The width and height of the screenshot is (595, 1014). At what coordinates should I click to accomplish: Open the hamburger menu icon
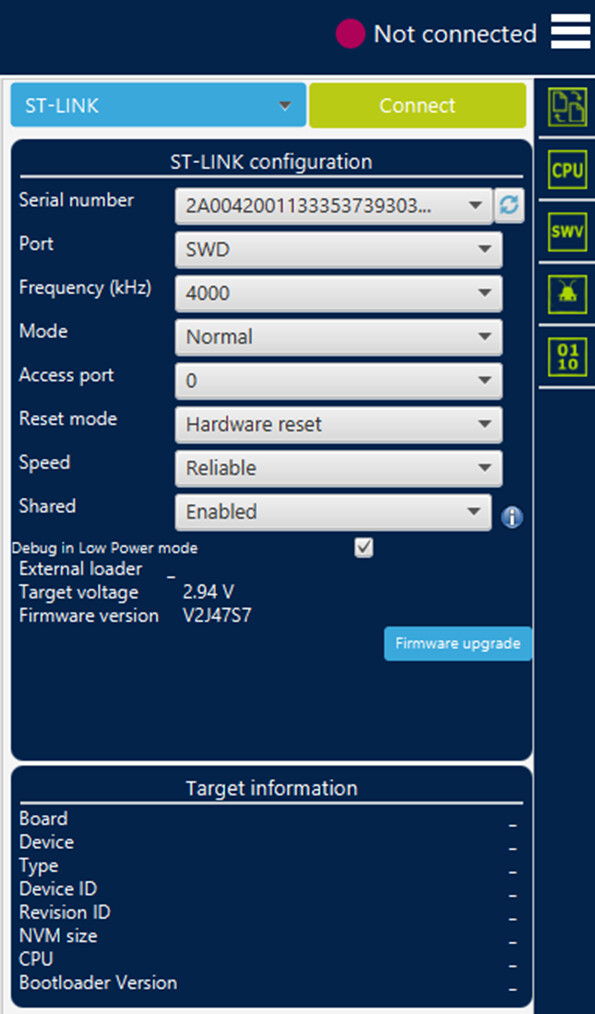point(570,32)
